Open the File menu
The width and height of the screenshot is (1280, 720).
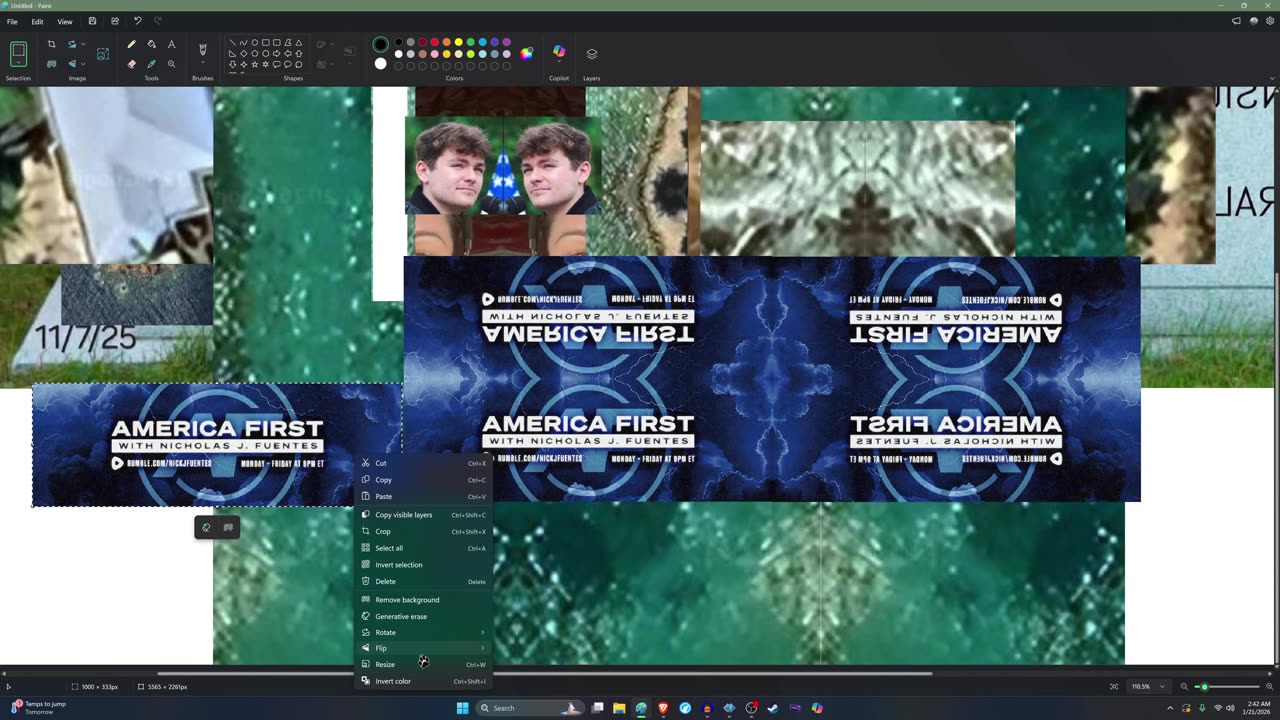pos(13,21)
